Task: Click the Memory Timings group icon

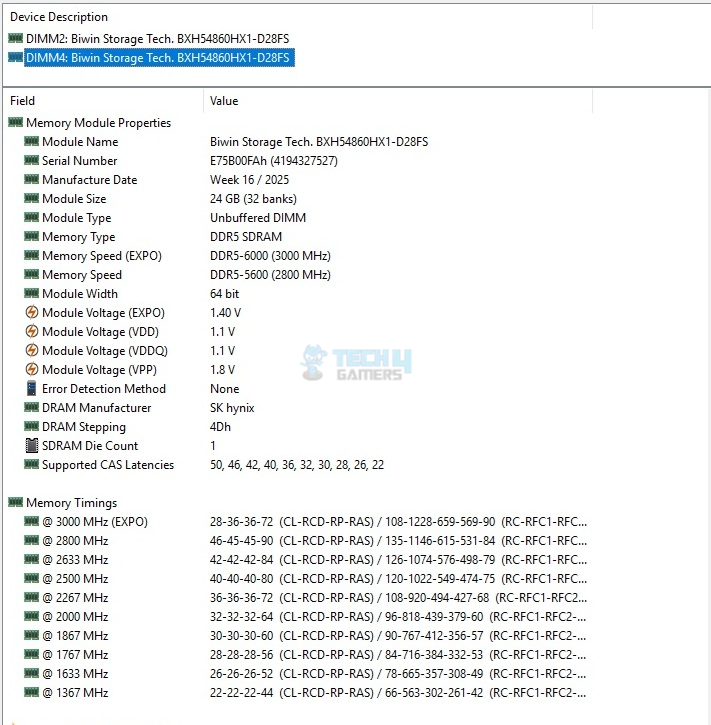Action: 16,502
